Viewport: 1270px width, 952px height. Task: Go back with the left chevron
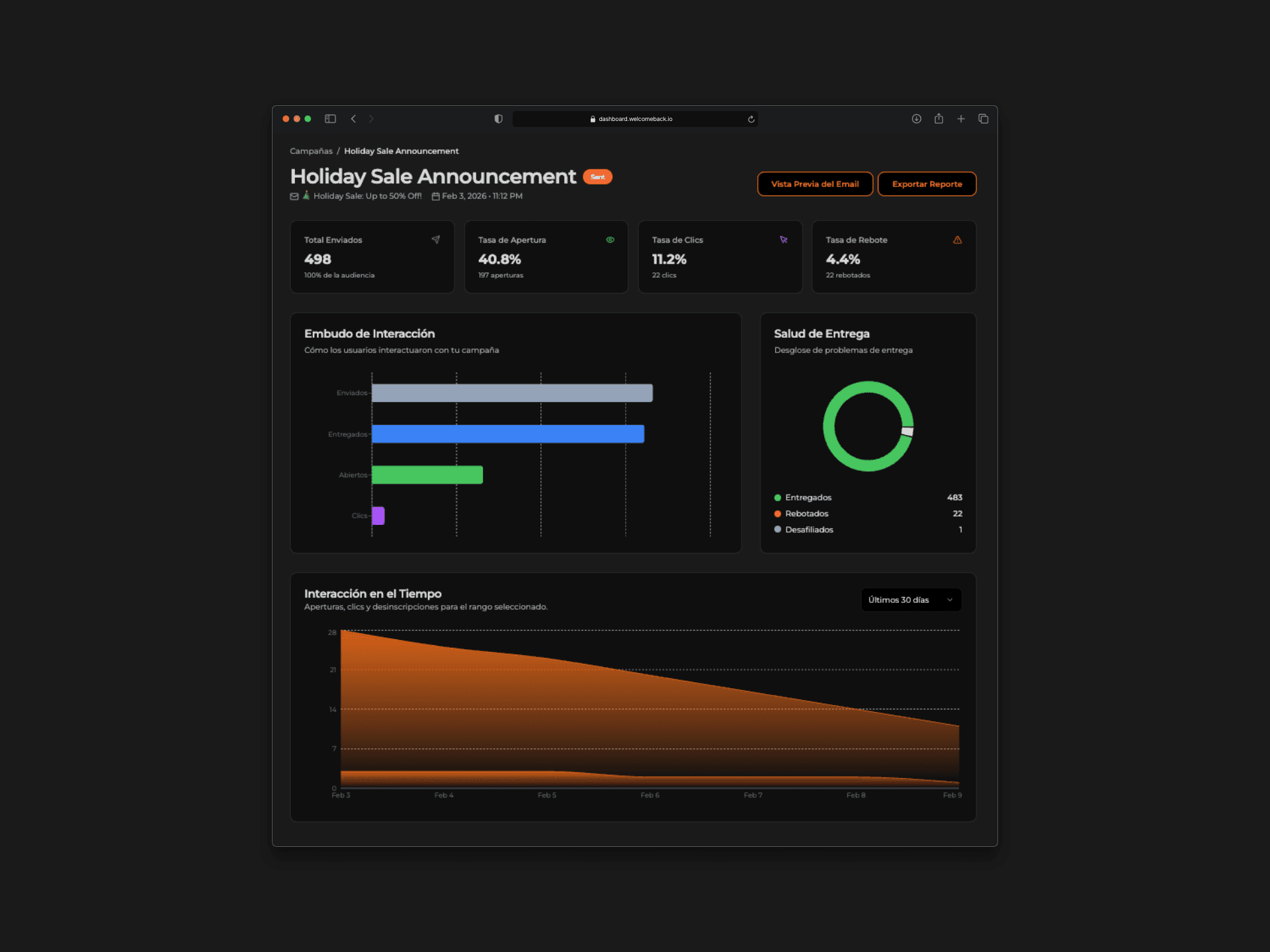(353, 119)
